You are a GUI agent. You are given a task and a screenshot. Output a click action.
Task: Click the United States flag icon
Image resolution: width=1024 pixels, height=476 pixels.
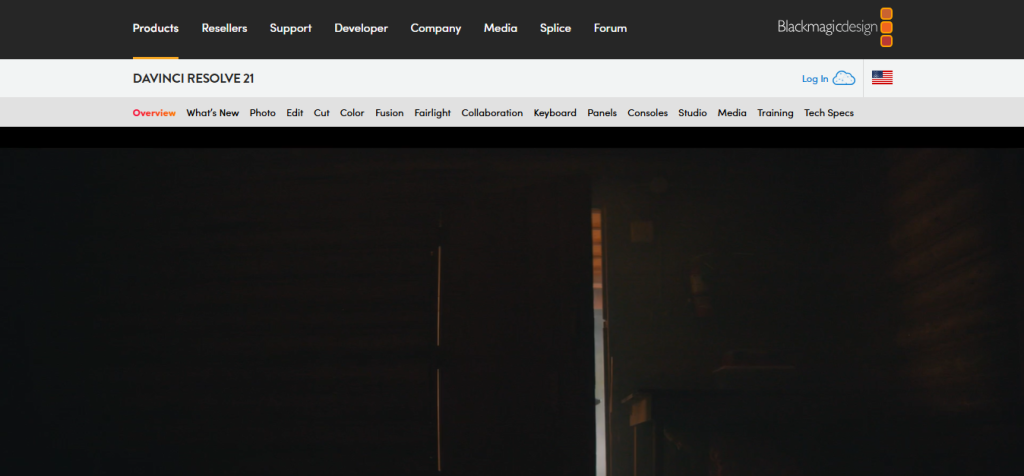click(x=882, y=78)
